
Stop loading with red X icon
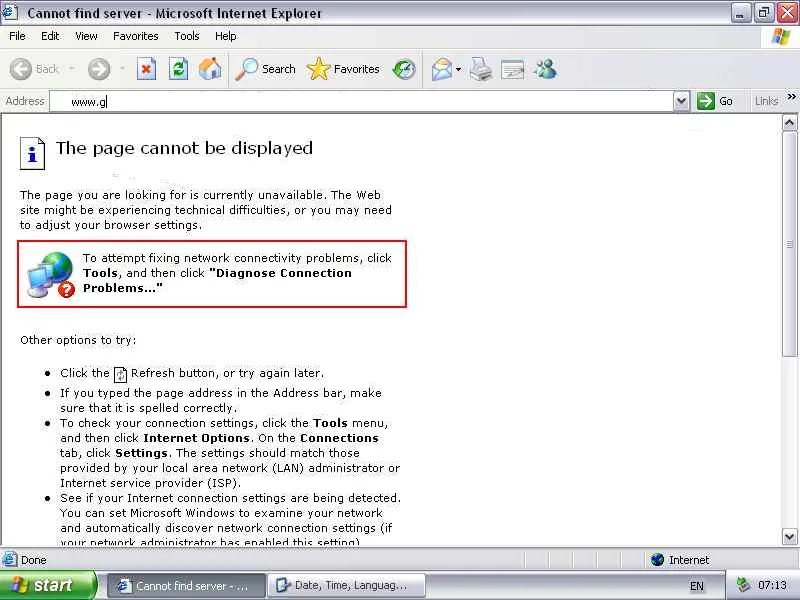click(146, 69)
